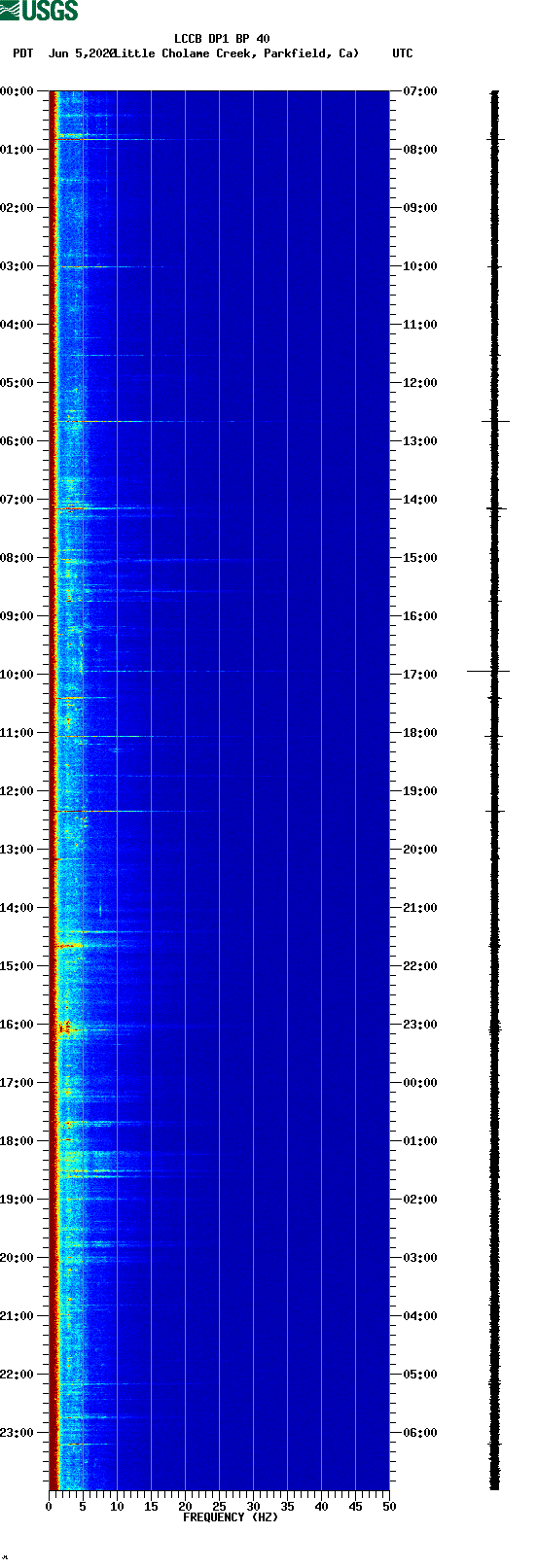537x1568 pixels.
Task: Select the LCCB DP1 BP 40 title
Action: point(222,39)
